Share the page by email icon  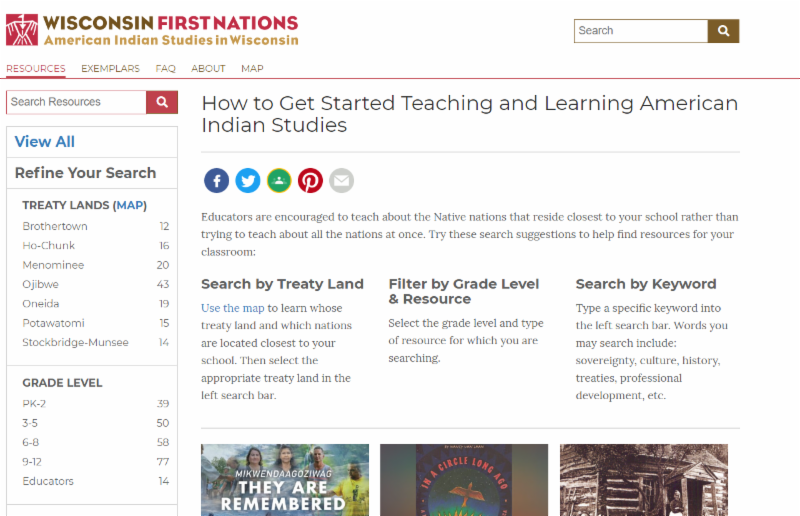point(342,180)
